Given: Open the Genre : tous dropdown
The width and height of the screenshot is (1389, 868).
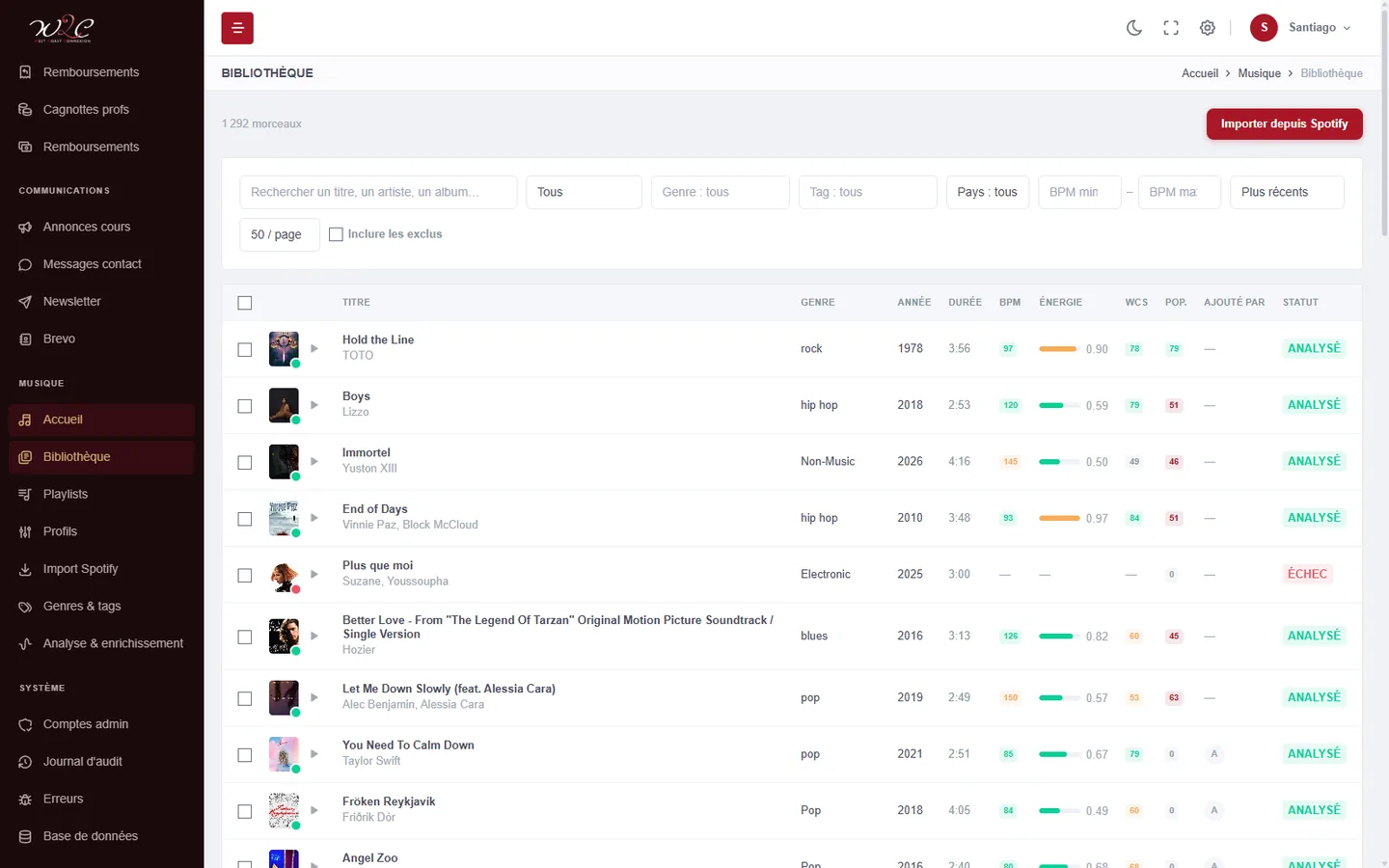Looking at the screenshot, I should tap(721, 192).
